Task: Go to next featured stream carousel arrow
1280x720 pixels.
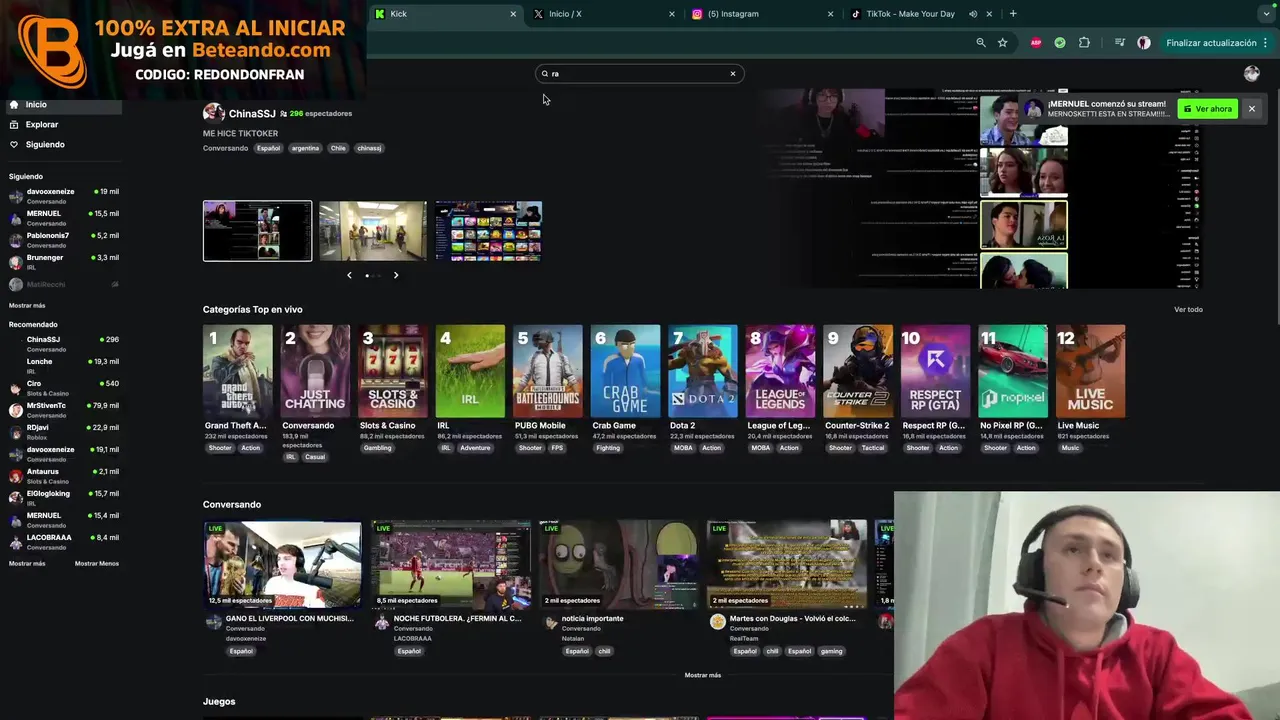Action: coord(396,275)
